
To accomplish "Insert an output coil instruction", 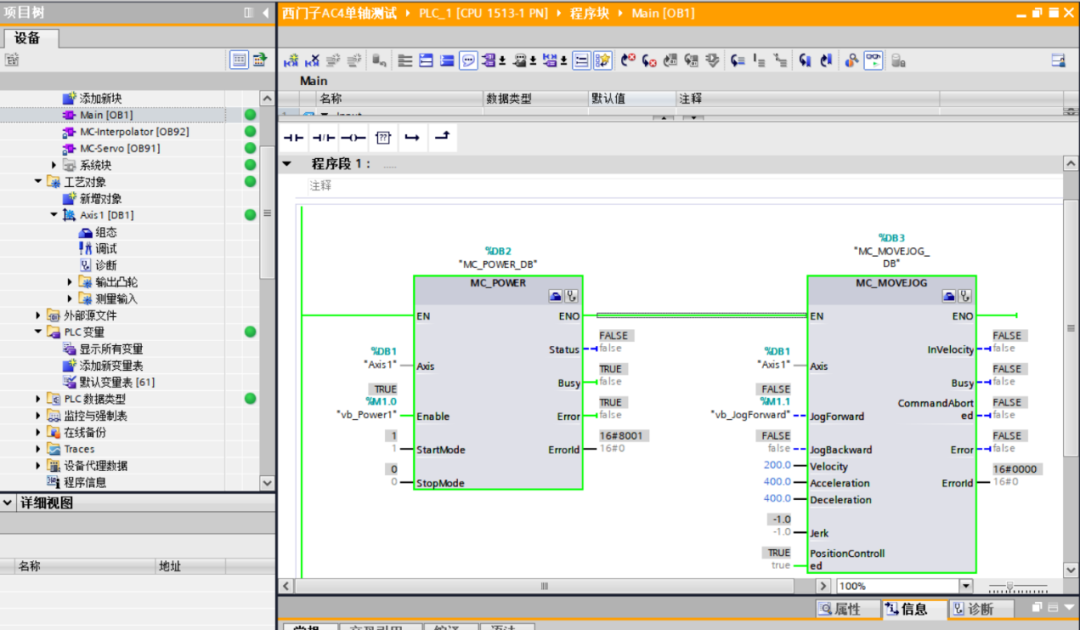I will click(x=352, y=137).
